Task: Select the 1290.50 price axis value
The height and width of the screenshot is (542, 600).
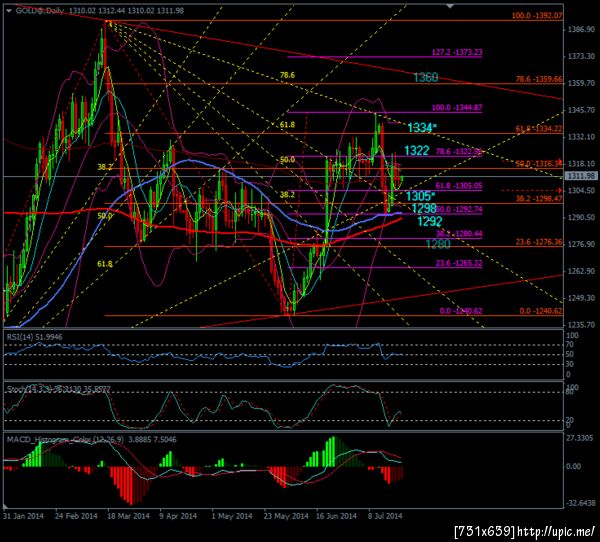Action: coord(581,217)
